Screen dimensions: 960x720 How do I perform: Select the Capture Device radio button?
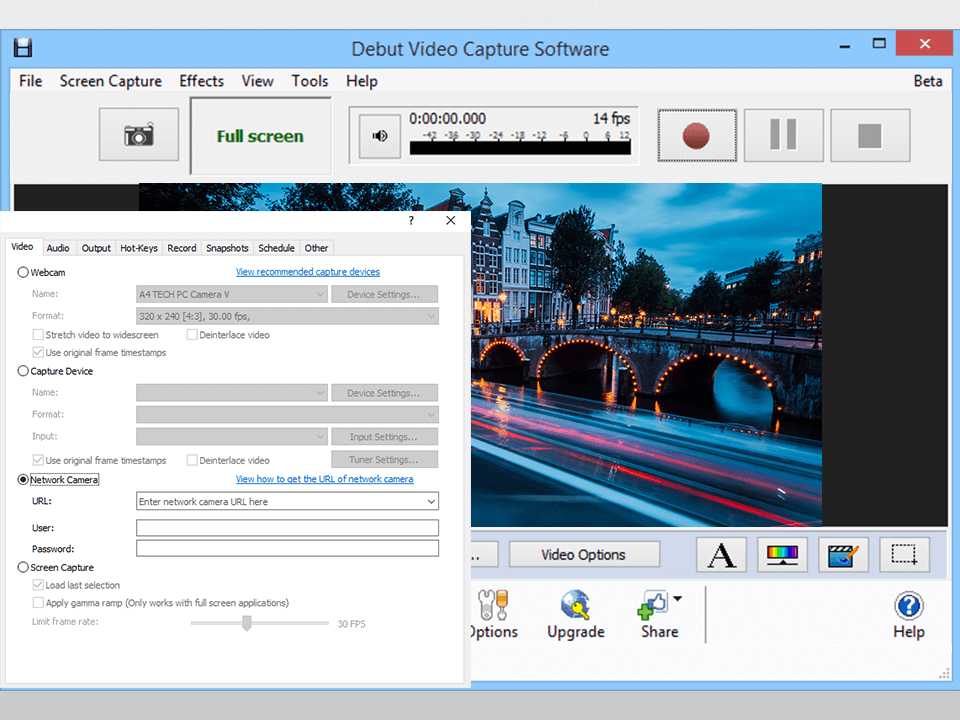coord(23,371)
